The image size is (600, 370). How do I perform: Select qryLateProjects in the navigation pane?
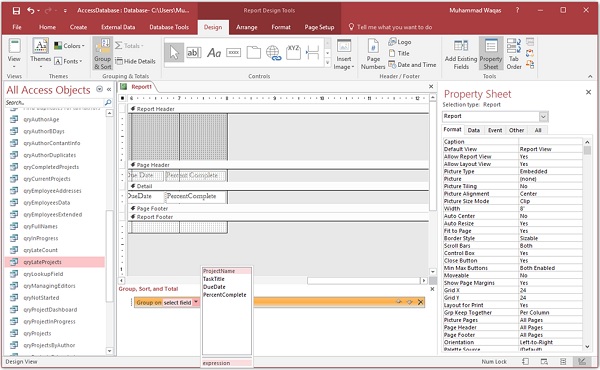click(55, 262)
